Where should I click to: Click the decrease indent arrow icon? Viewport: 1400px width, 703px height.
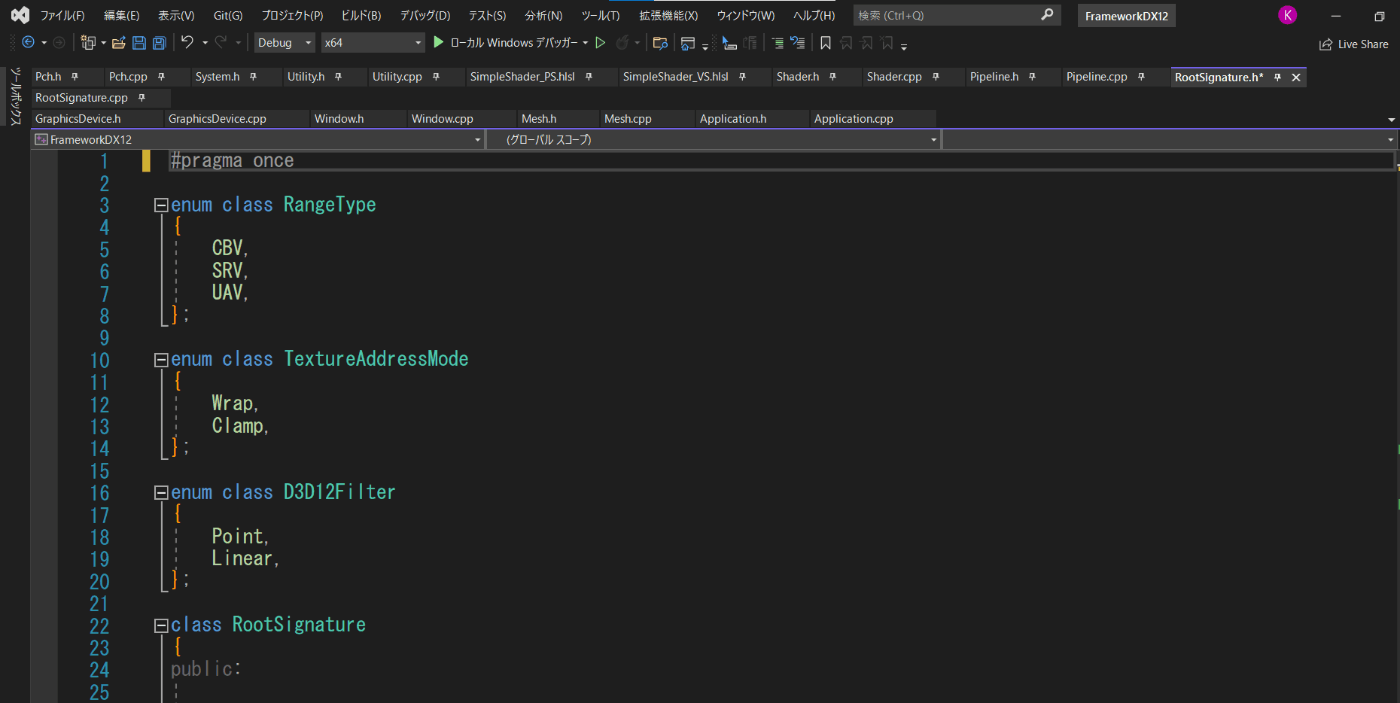tap(797, 43)
